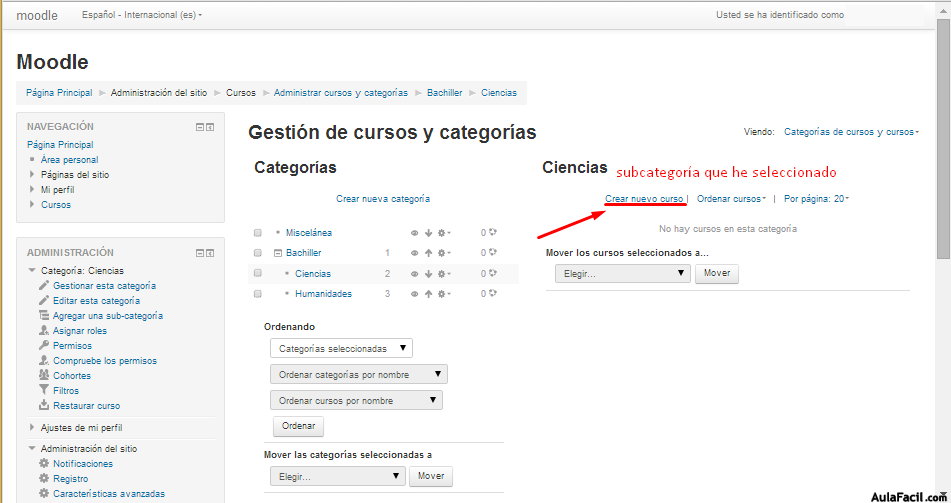951x503 pixels.
Task: Dock the Administración block to the side
Action: [210, 253]
